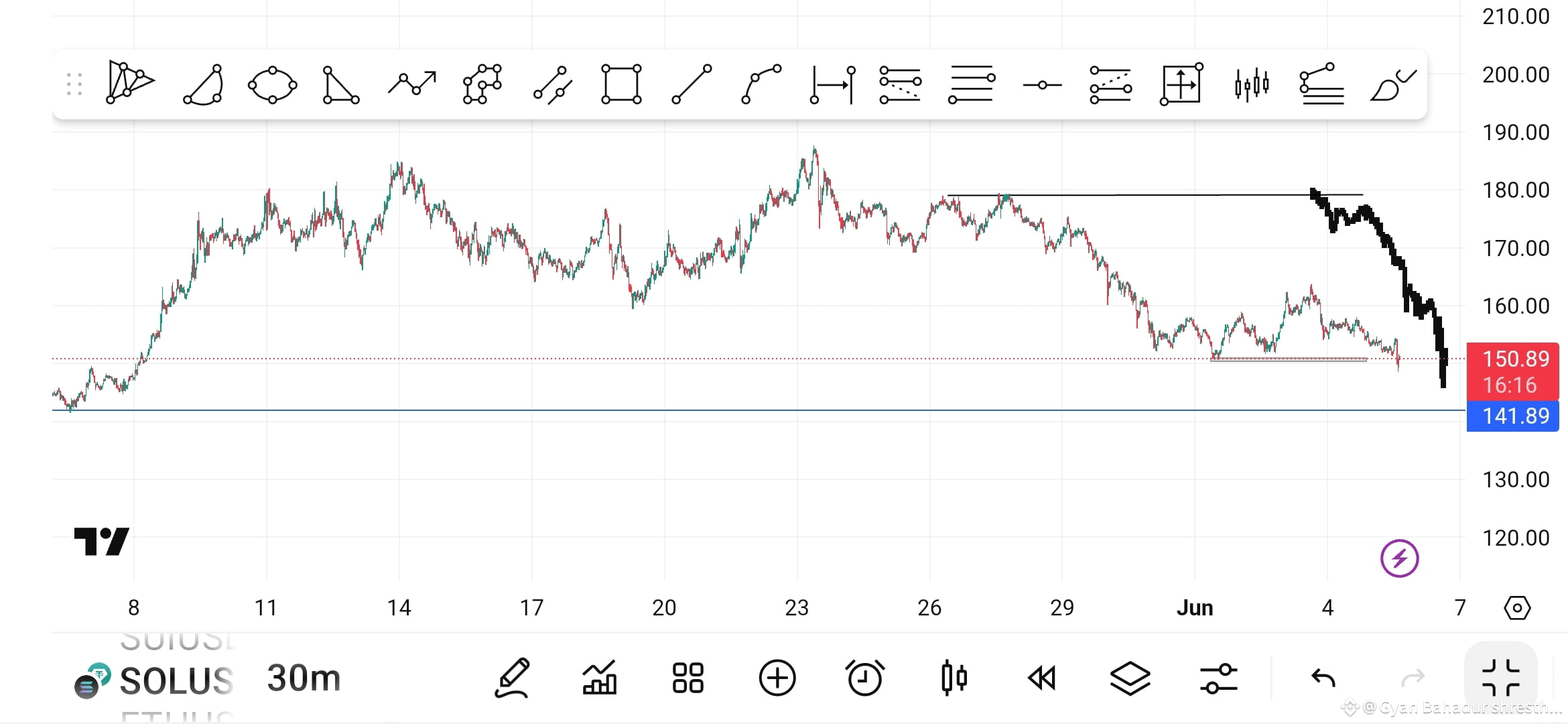Open the stacked layers object tree

coord(1130,678)
